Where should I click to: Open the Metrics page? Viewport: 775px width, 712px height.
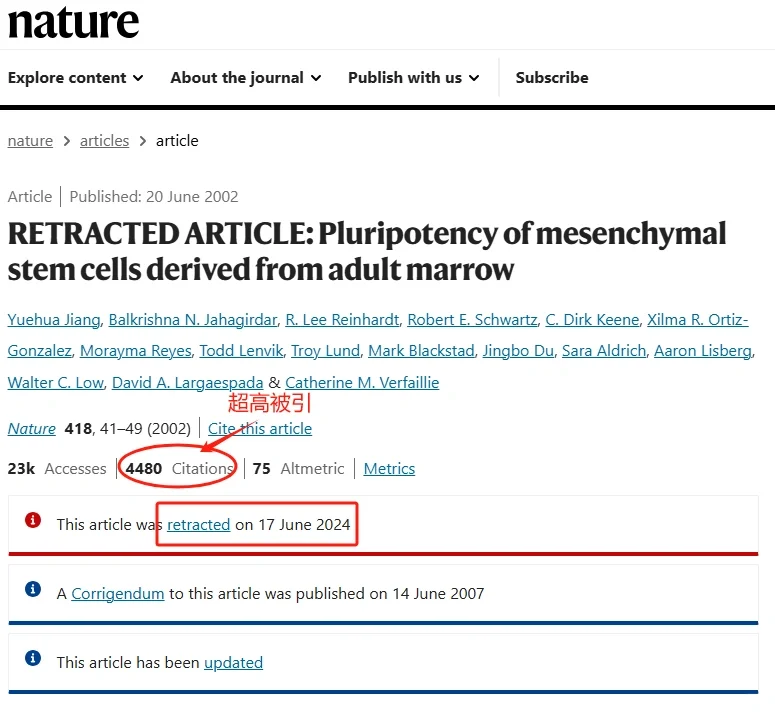click(x=389, y=469)
